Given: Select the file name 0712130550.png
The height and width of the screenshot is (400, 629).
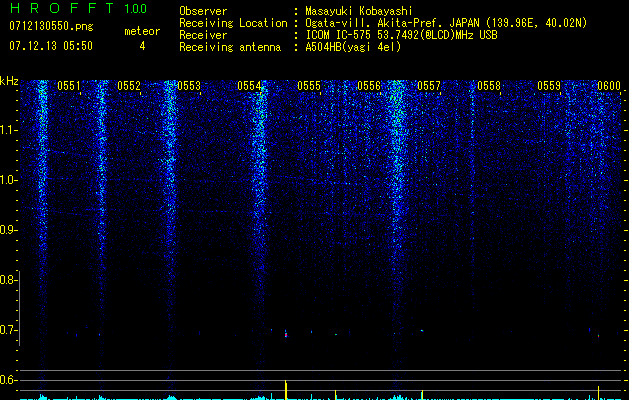Looking at the screenshot, I should 51,26.
